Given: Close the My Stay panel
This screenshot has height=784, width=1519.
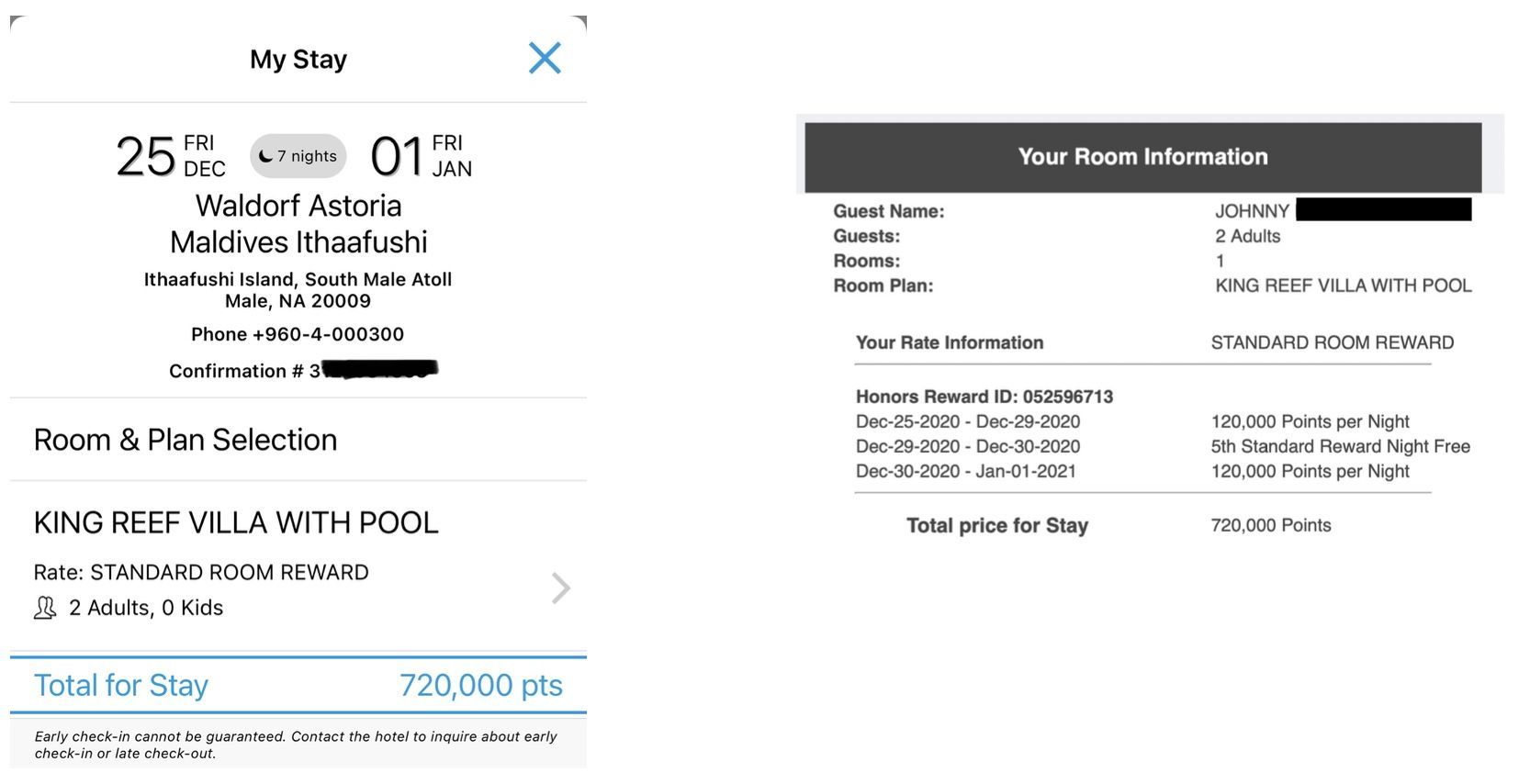Looking at the screenshot, I should tap(545, 58).
